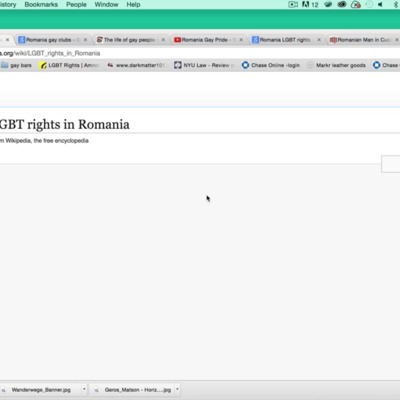
Task: Click the Time Machine menu bar icon
Action: coord(369,5)
